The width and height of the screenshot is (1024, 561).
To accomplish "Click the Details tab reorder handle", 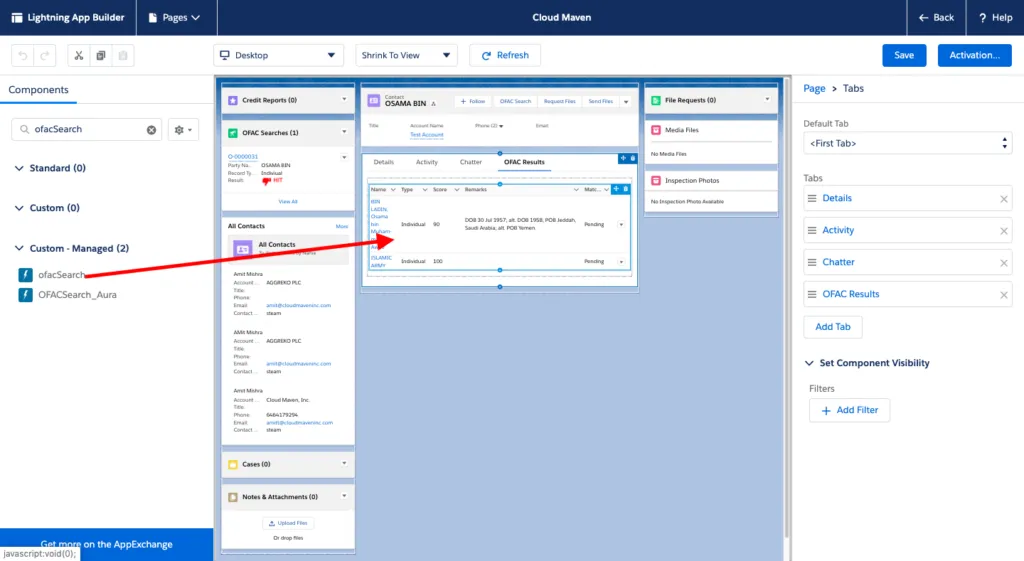I will (812, 199).
